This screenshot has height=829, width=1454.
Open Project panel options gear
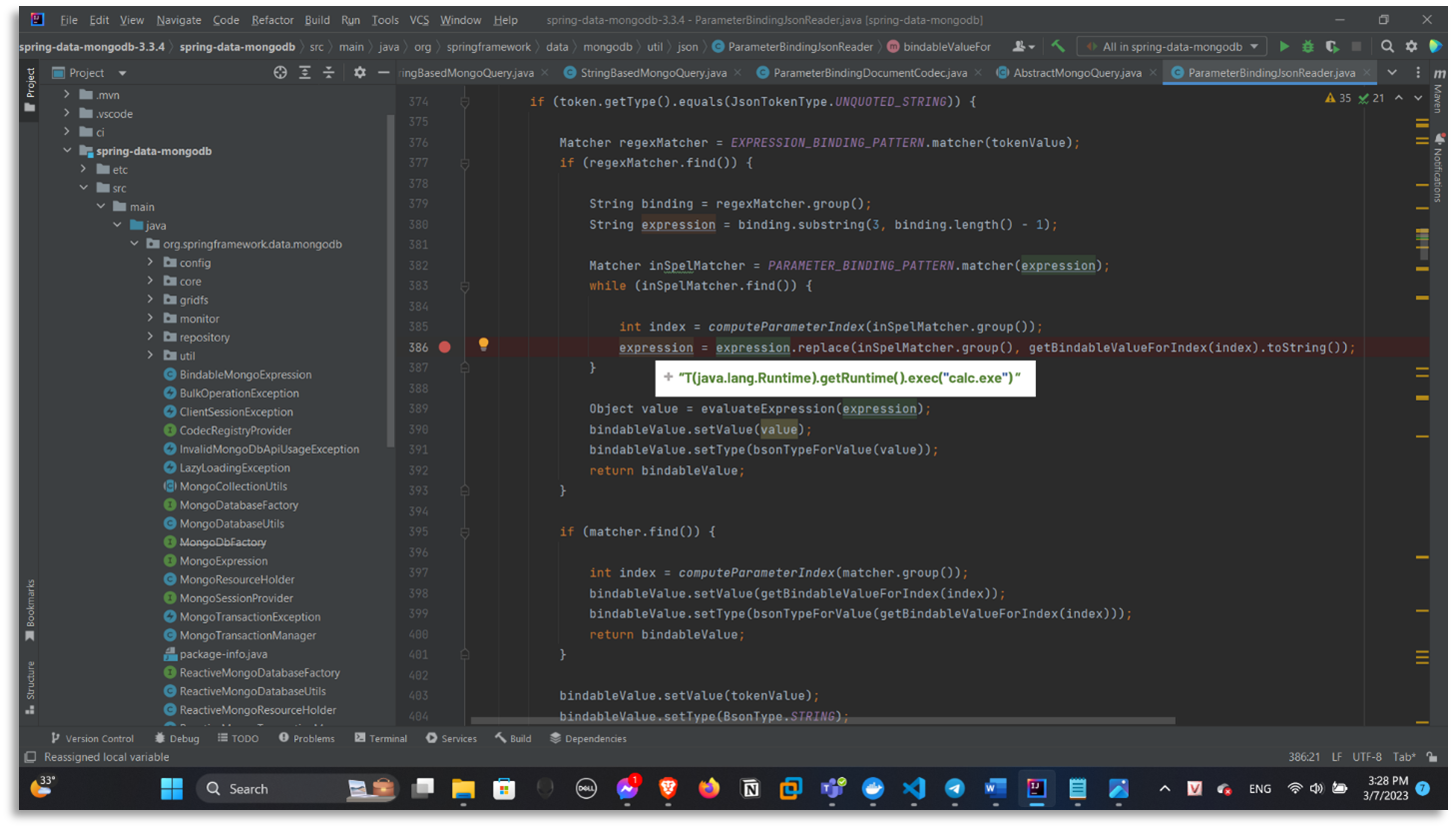coord(360,73)
